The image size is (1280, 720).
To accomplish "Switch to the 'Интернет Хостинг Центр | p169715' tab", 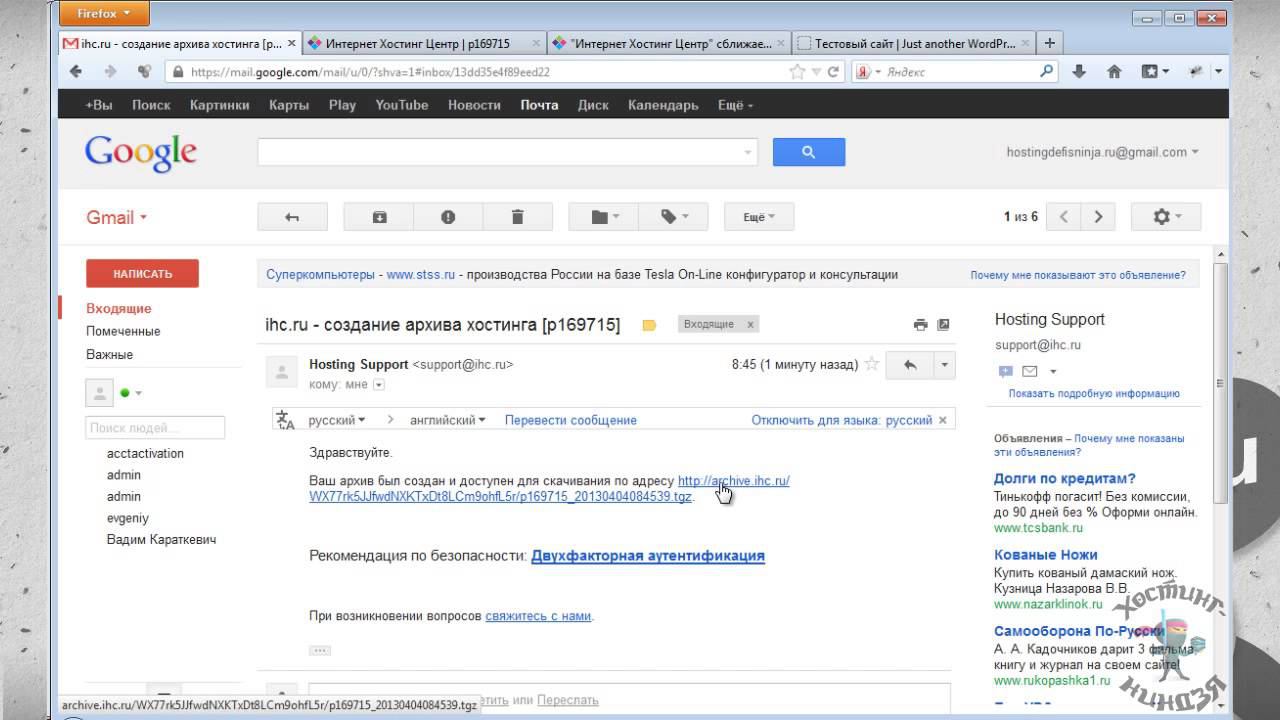I will point(426,43).
